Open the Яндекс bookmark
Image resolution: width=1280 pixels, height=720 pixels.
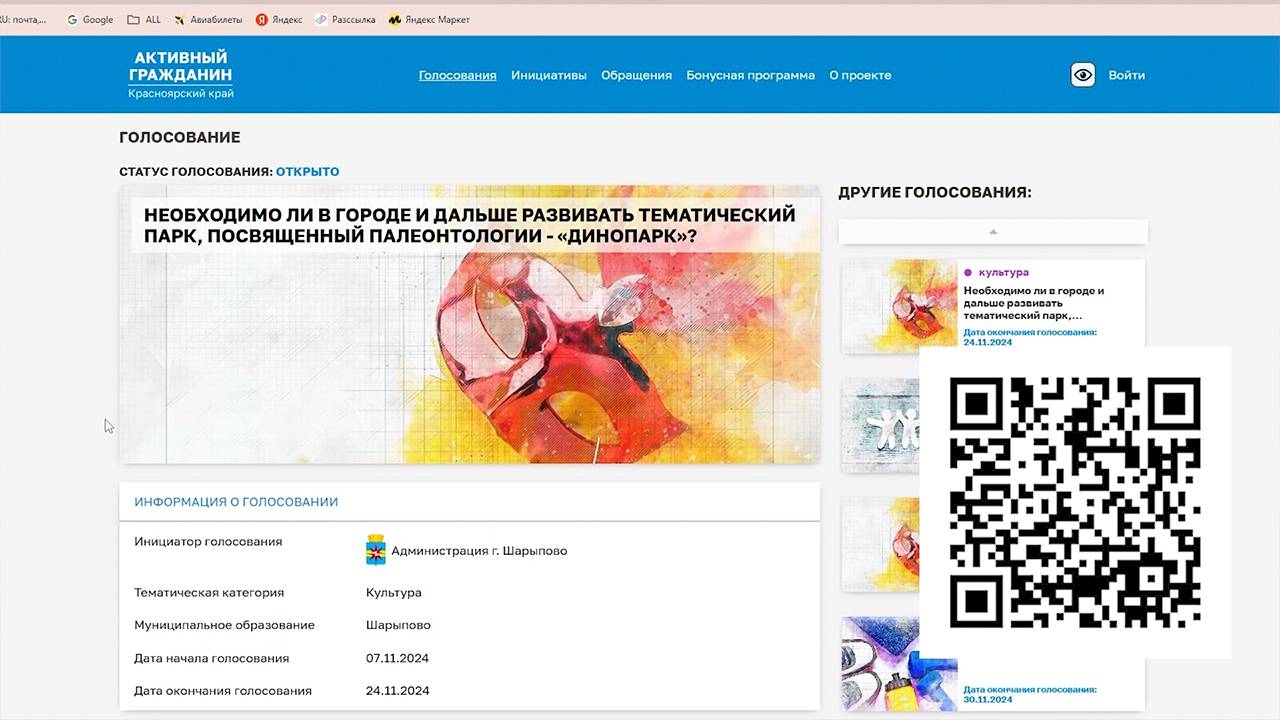[279, 19]
